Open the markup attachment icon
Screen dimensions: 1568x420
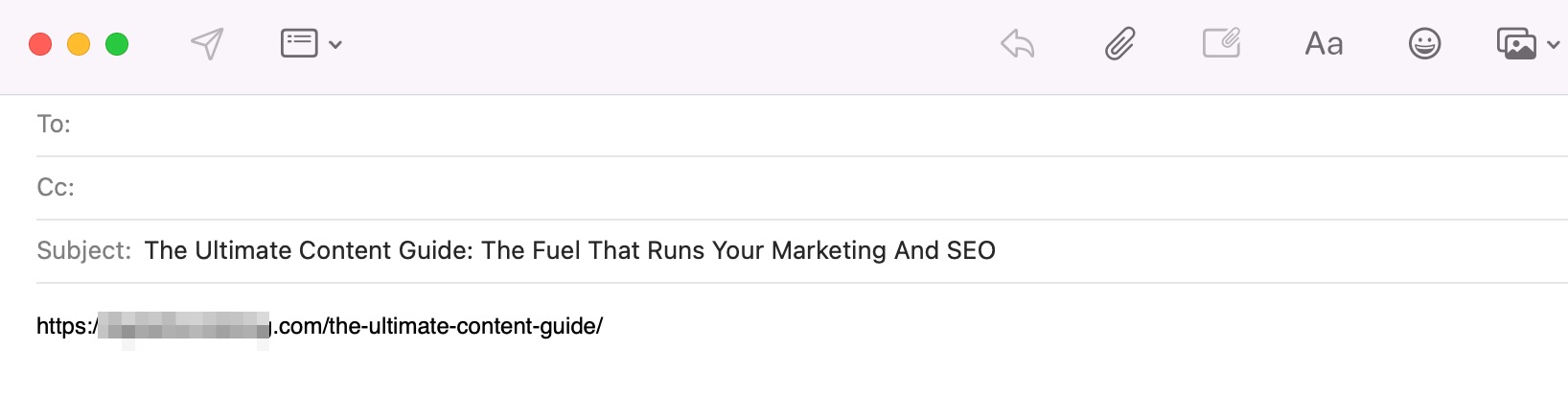coord(1222,43)
